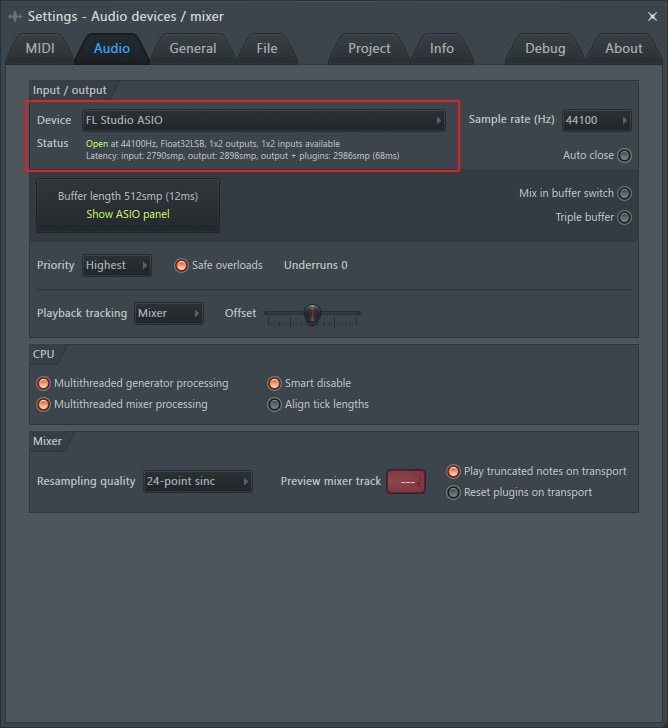Open the Device dropdown showing FL Studio ASIO

click(264, 120)
